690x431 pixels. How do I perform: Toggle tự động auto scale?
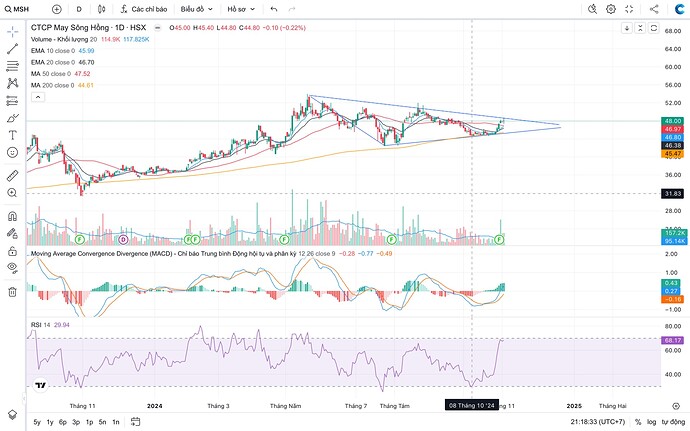671,422
